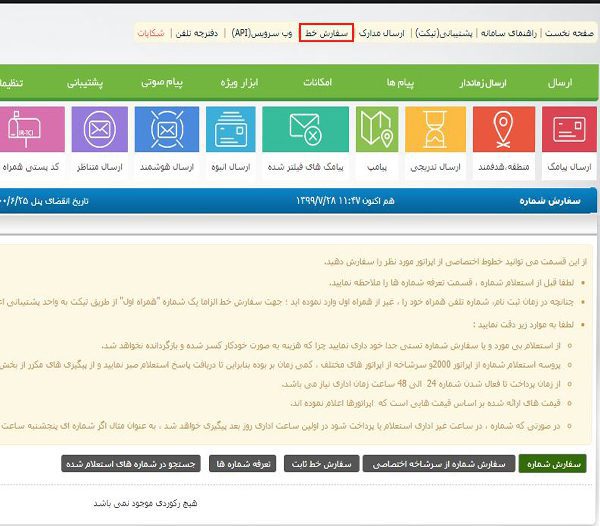Open پشتیبانی(تیکت) support link
This screenshot has width=600, height=526.
click(x=444, y=33)
